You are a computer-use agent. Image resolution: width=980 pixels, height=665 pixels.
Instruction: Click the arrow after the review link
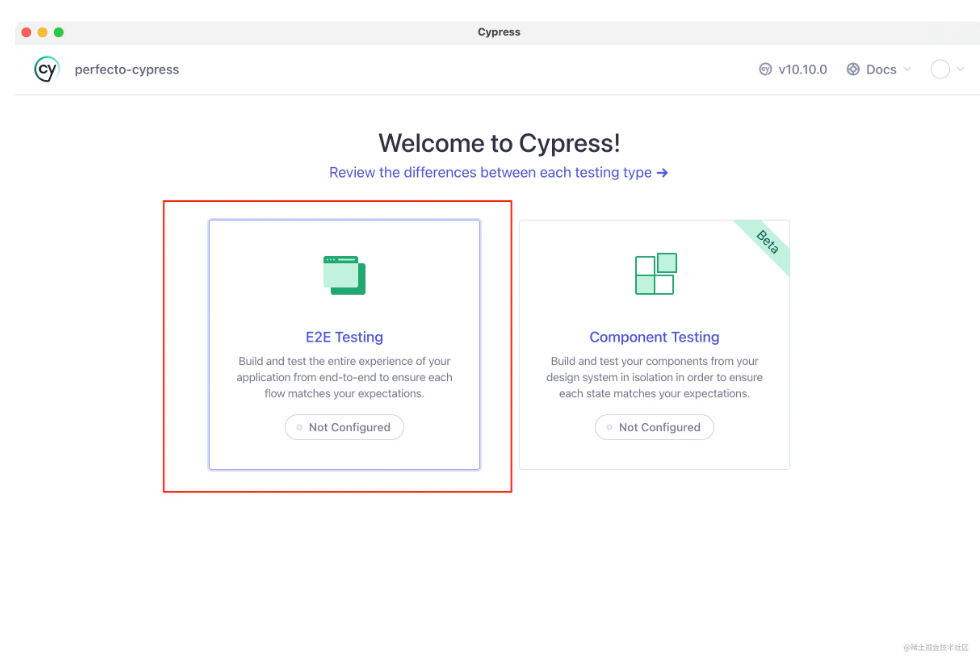tap(662, 172)
